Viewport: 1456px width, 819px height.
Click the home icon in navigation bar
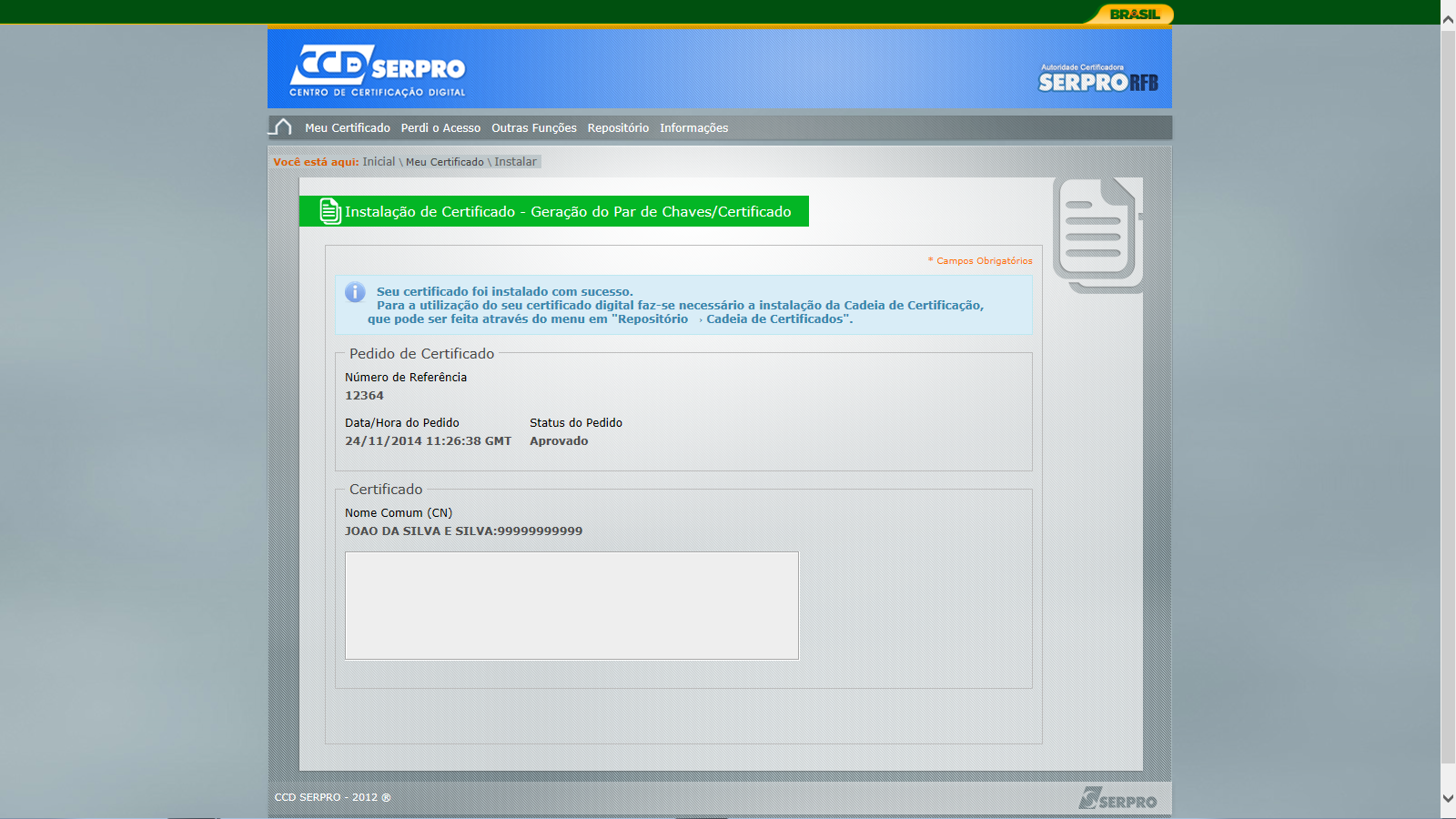pyautogui.click(x=281, y=127)
